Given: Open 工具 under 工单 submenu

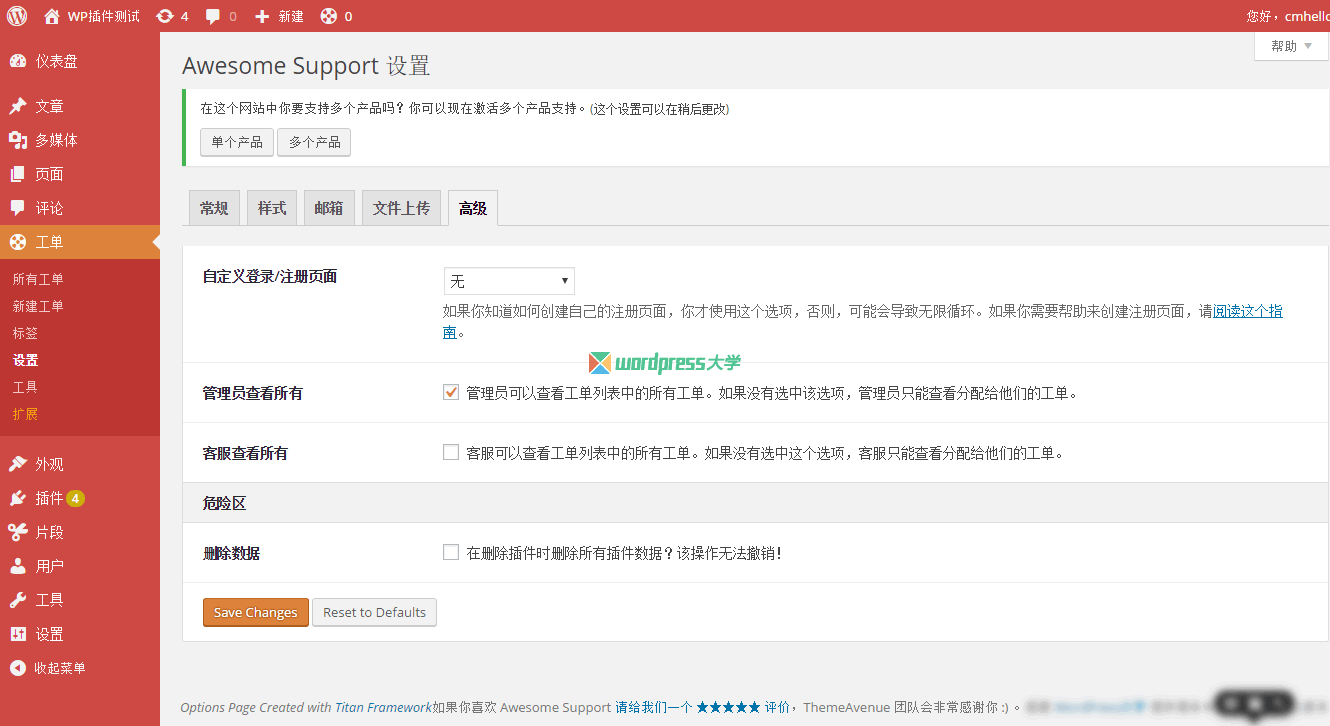Looking at the screenshot, I should coord(25,387).
